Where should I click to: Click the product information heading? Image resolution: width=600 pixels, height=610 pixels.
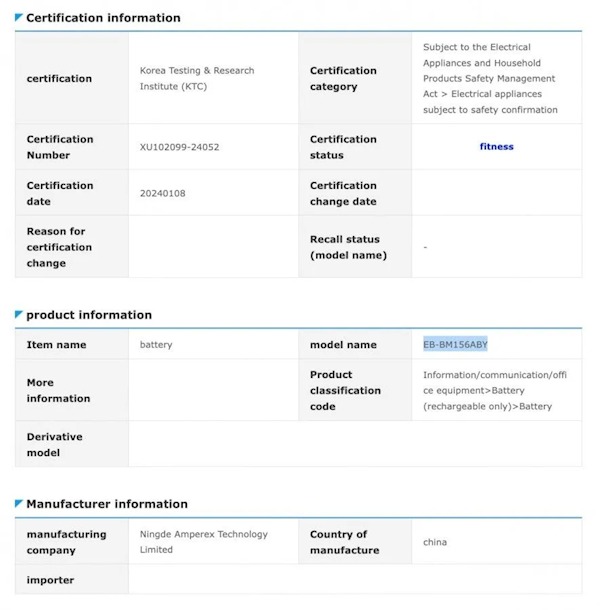pyautogui.click(x=89, y=315)
